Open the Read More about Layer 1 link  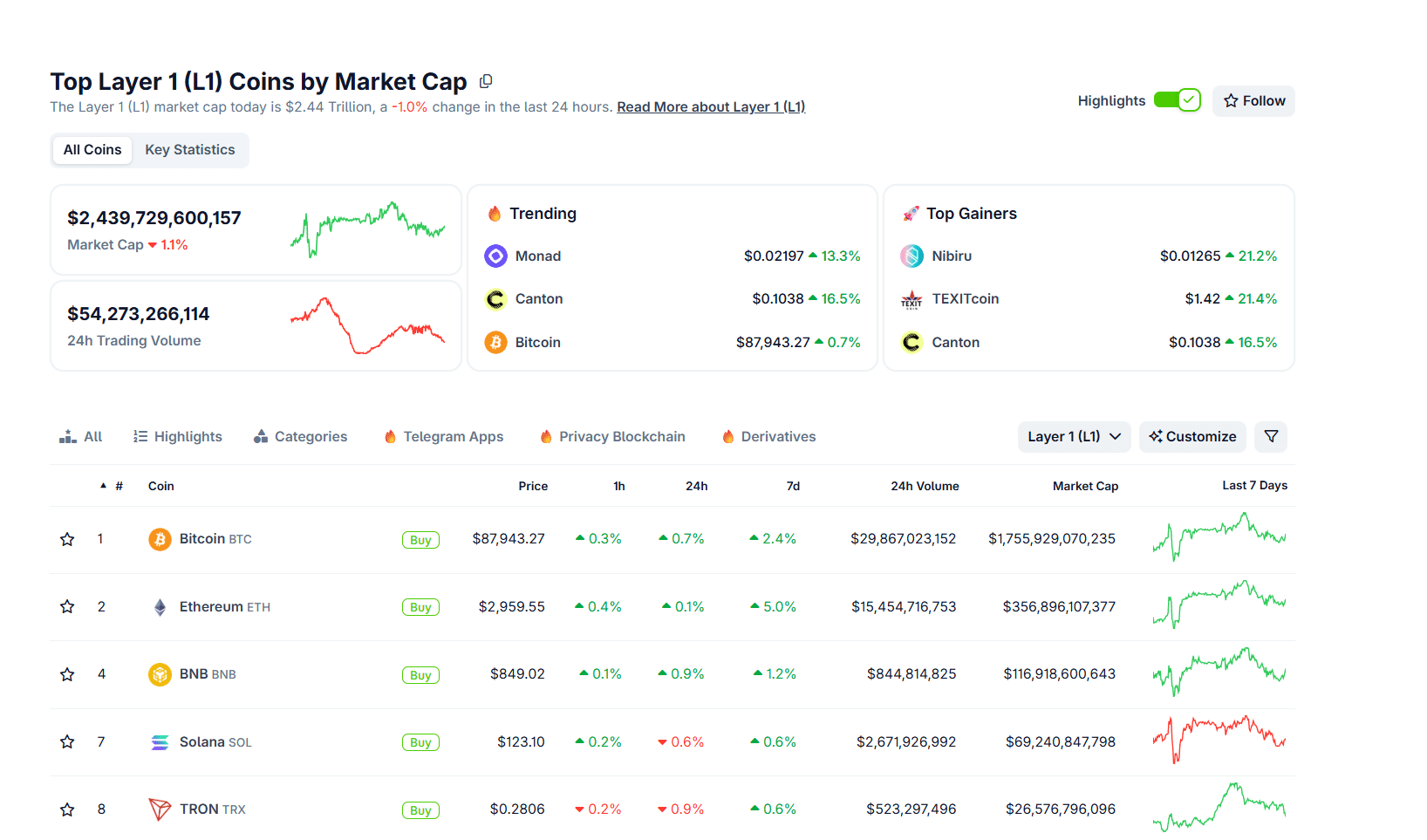pyautogui.click(x=710, y=106)
